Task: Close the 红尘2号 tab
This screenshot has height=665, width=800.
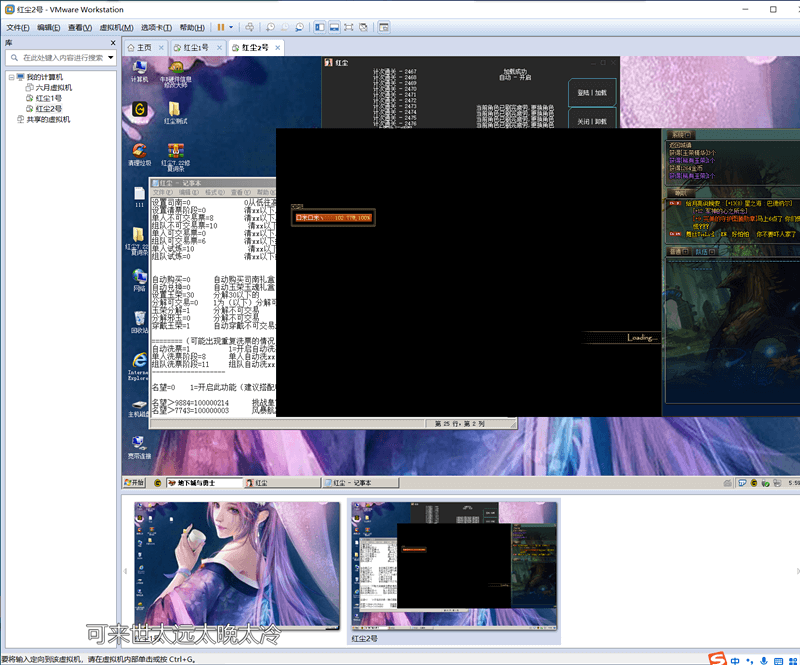Action: click(278, 47)
